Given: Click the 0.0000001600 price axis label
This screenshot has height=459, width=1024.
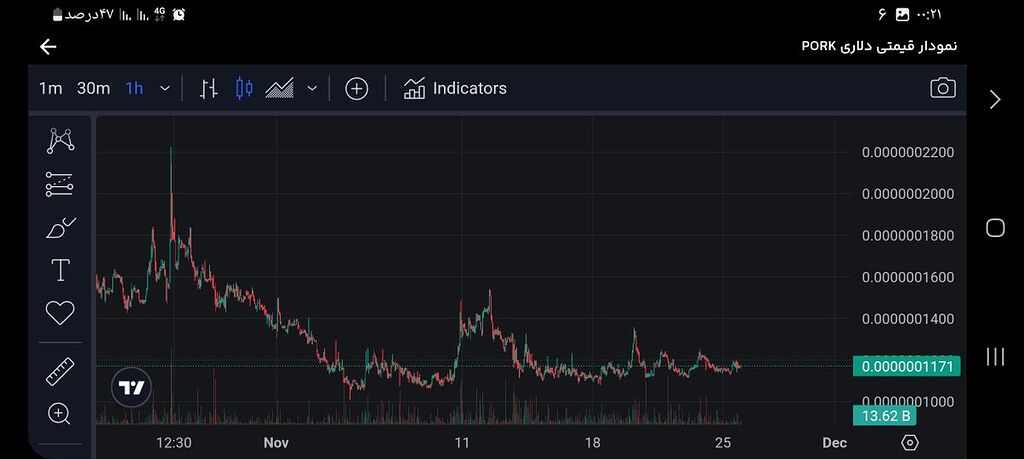Looking at the screenshot, I should [908, 277].
